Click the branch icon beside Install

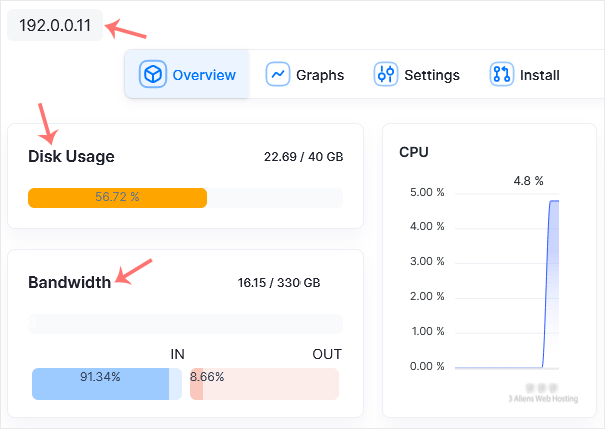pos(501,75)
